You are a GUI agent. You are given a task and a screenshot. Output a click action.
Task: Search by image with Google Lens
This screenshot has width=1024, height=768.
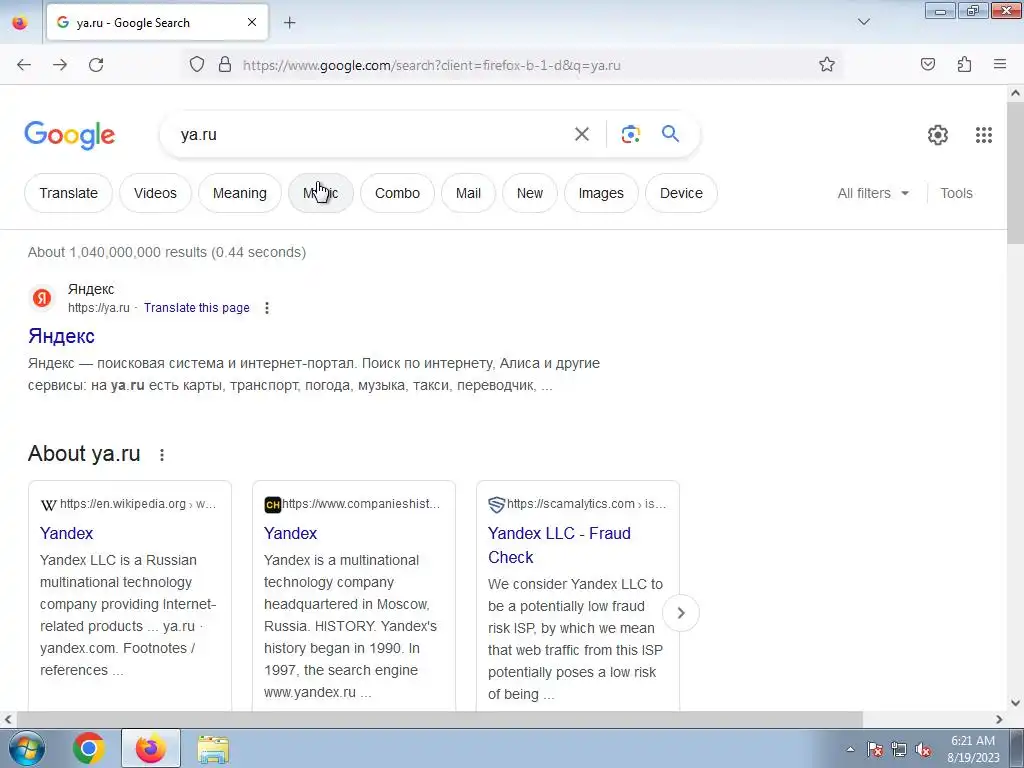(x=630, y=135)
